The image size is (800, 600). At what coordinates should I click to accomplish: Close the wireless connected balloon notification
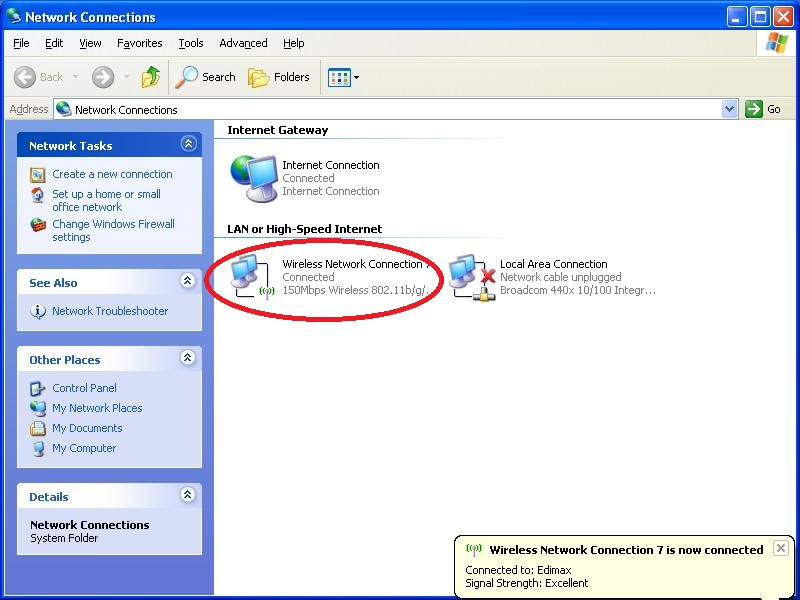click(781, 548)
